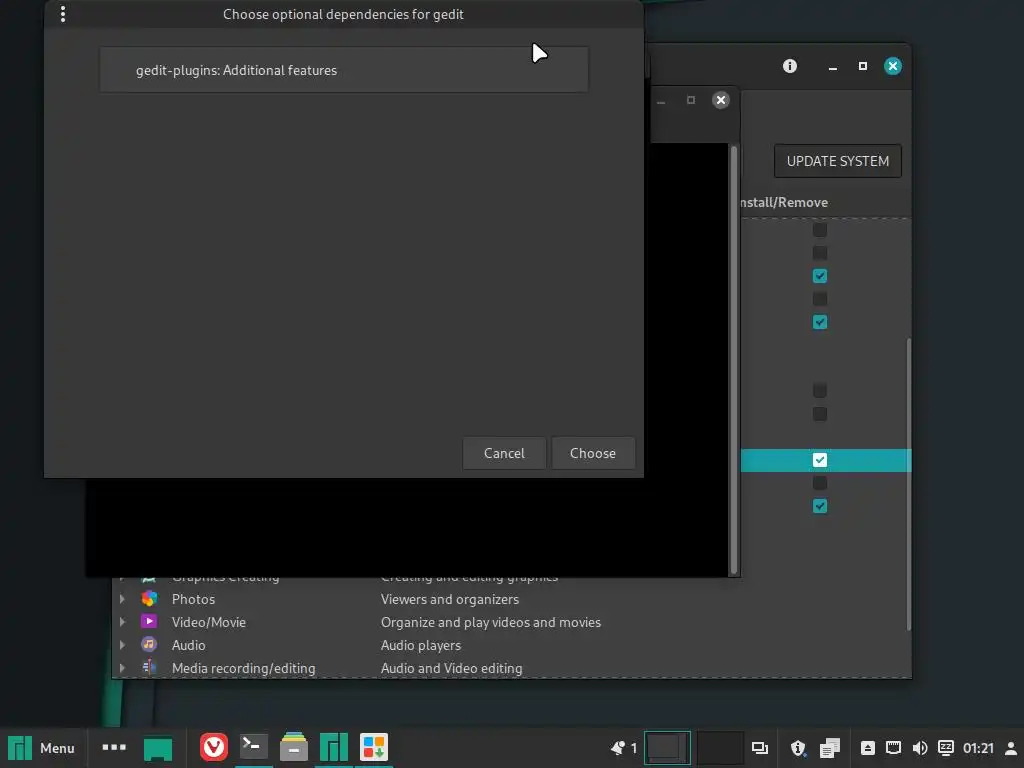The width and height of the screenshot is (1024, 768).
Task: Click the eject removable media tray icon
Action: [867, 748]
